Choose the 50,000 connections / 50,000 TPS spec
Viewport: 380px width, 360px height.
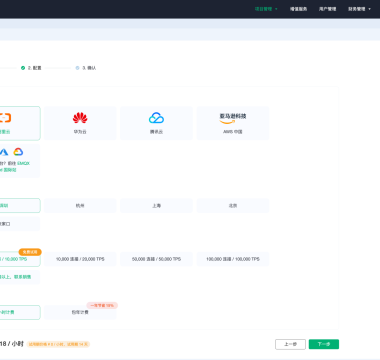pos(156,259)
